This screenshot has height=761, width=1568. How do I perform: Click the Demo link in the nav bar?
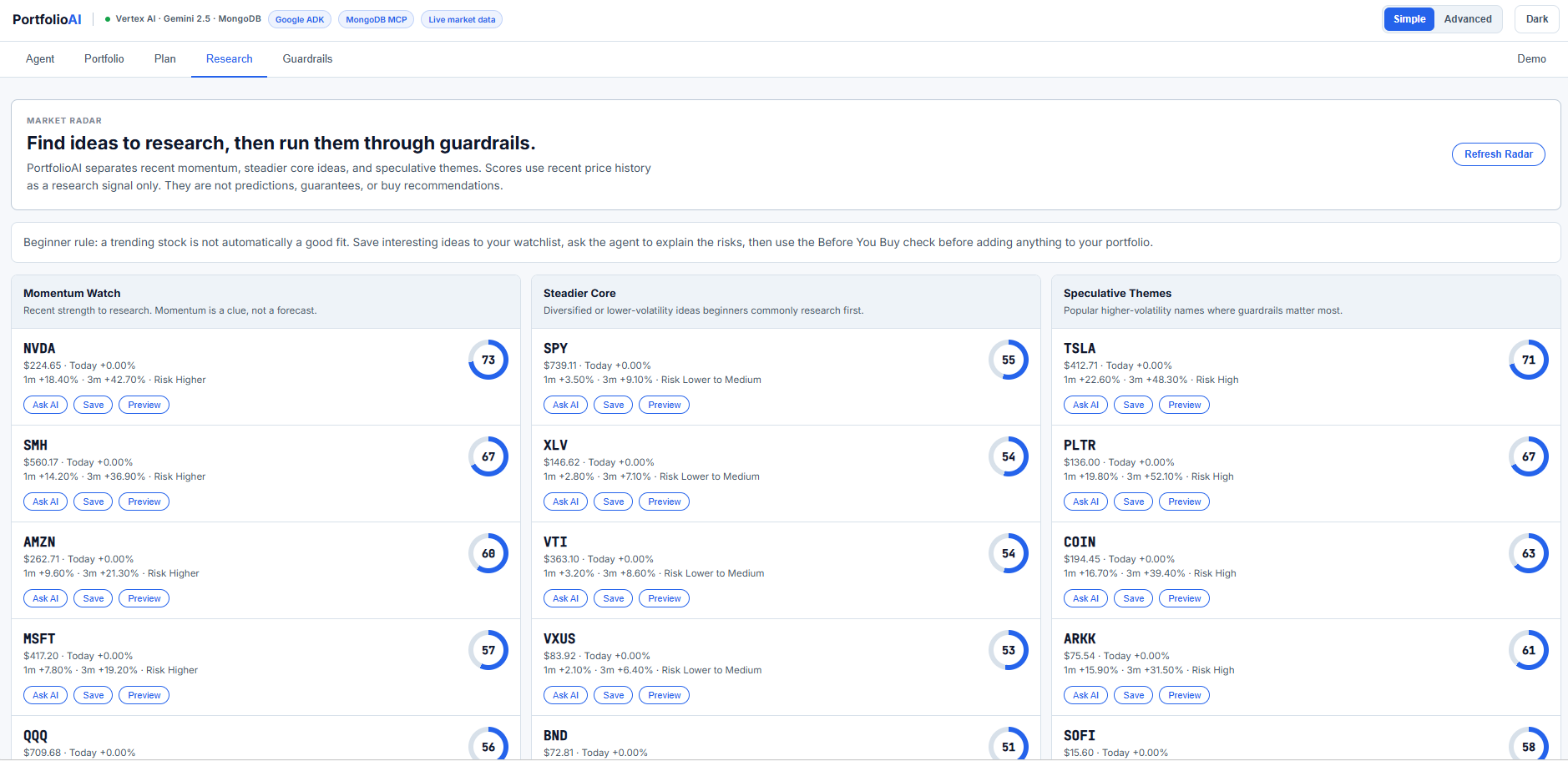tap(1531, 59)
